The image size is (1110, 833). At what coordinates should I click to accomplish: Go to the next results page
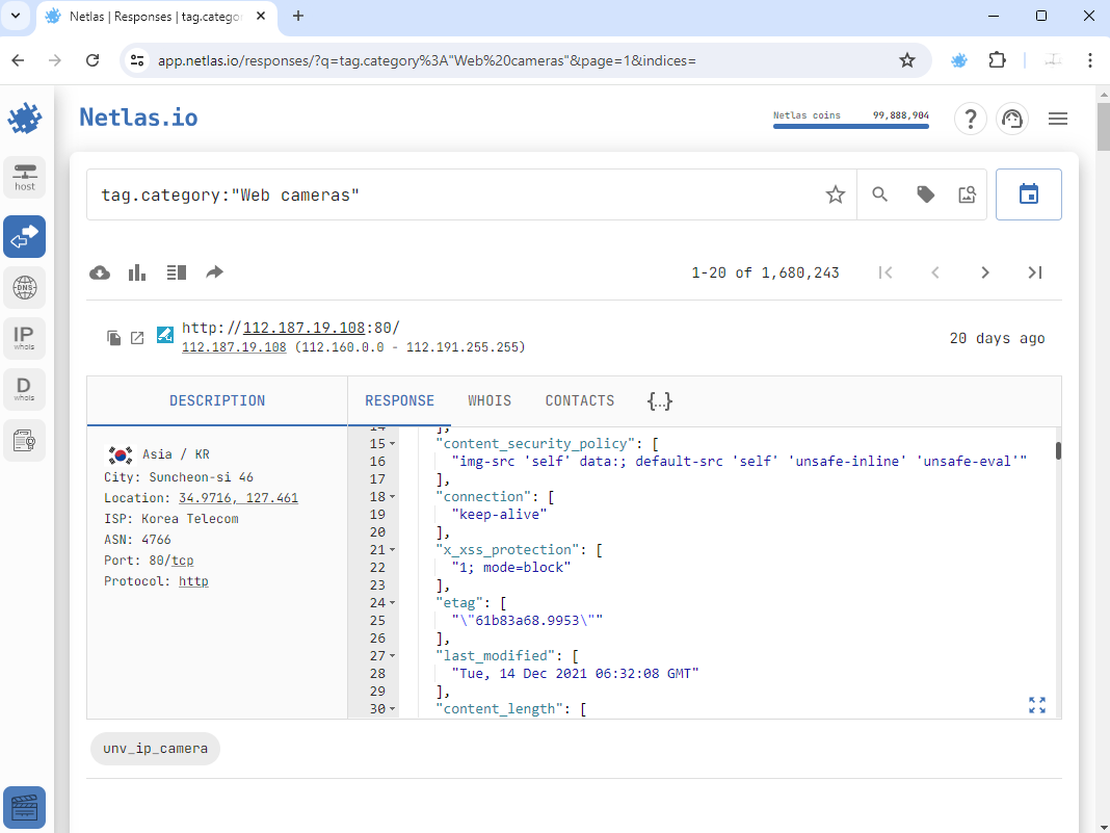985,273
